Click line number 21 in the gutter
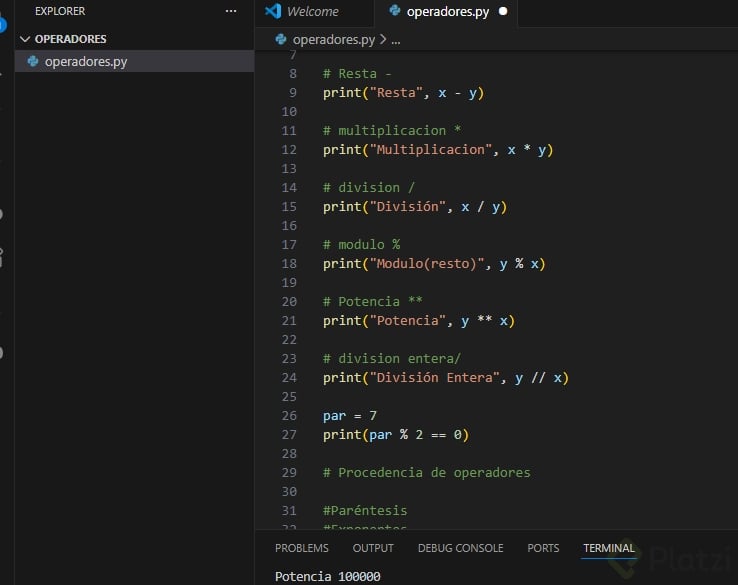 click(289, 321)
